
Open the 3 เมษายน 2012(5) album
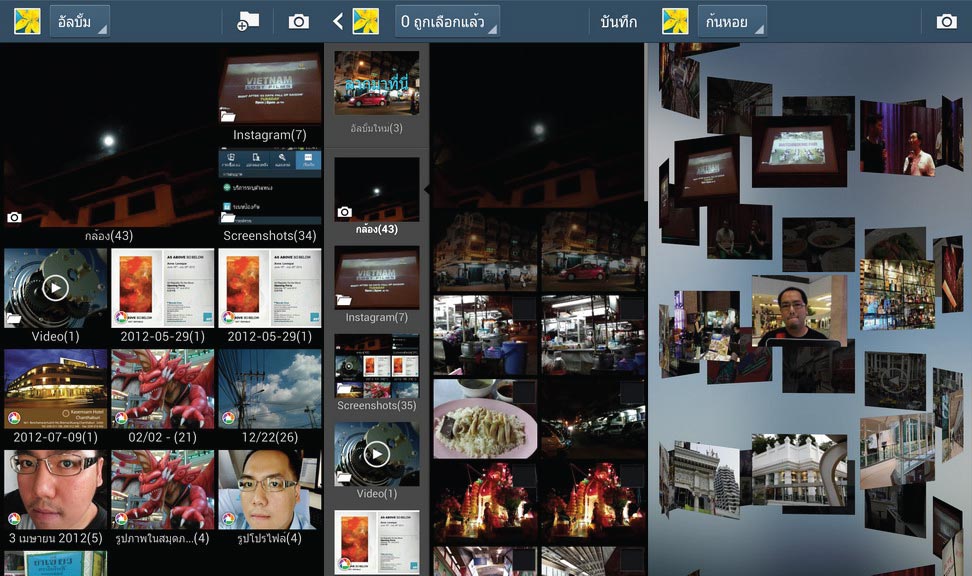tap(56, 498)
